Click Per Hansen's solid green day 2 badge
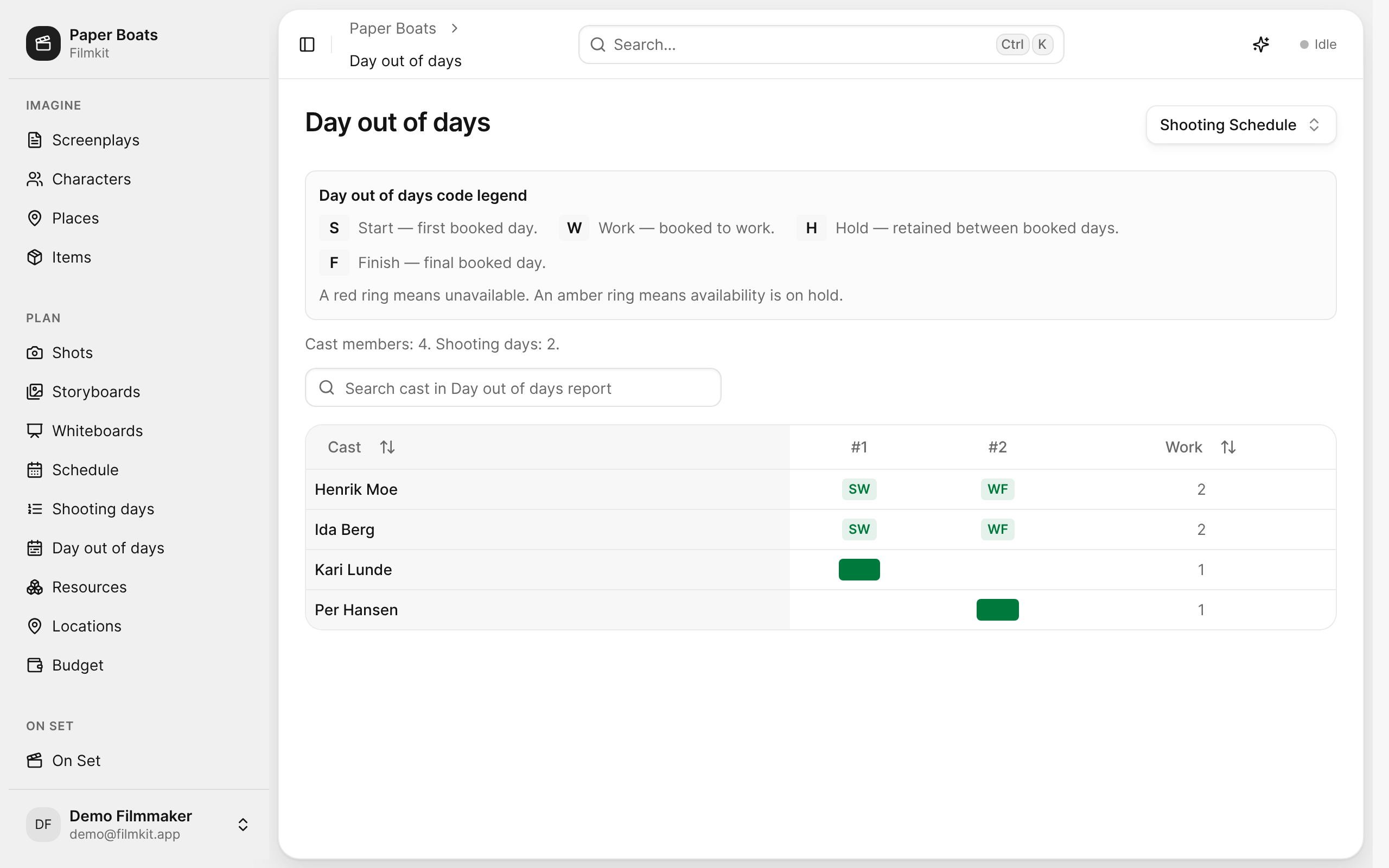 [x=997, y=610]
